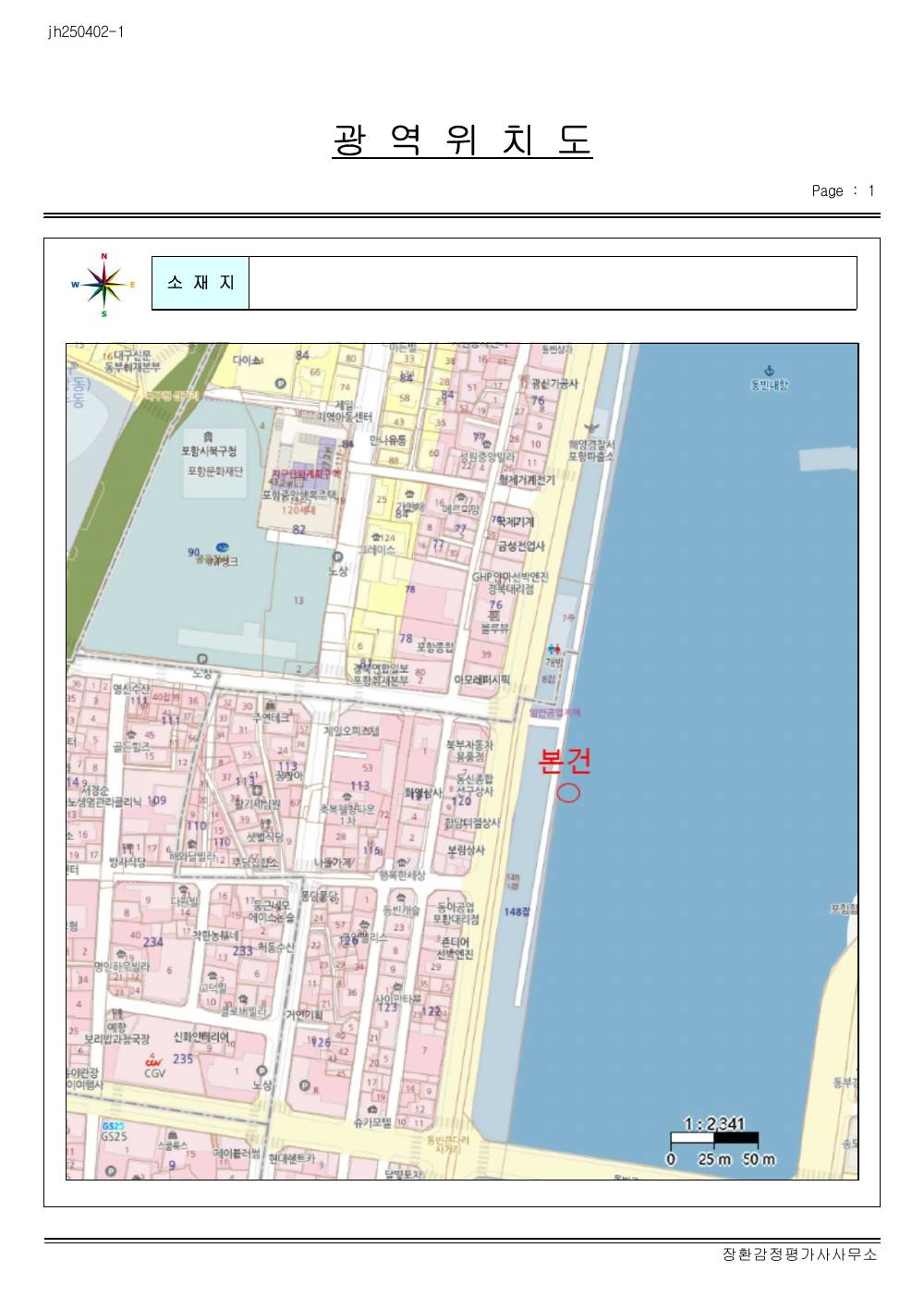Click the 포항종합 map label
924x1309 pixels.
435,647
